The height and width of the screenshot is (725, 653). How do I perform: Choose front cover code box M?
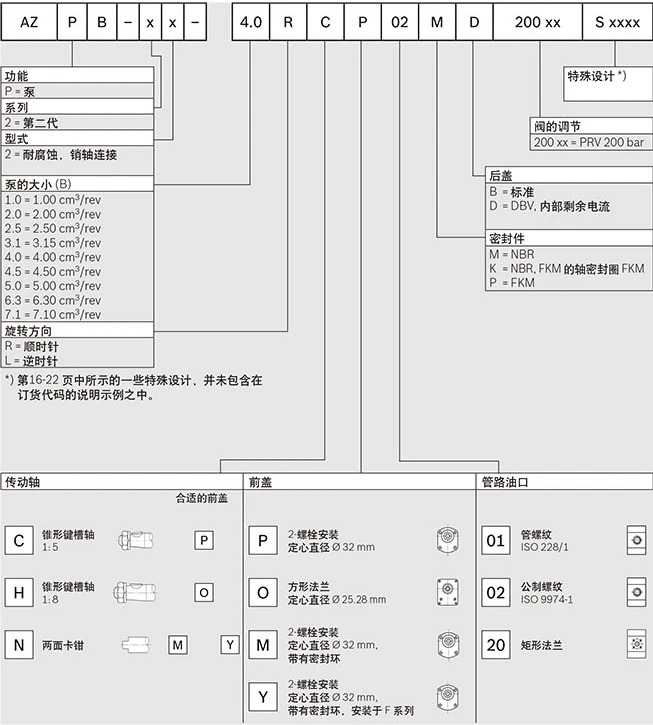[x=263, y=645]
